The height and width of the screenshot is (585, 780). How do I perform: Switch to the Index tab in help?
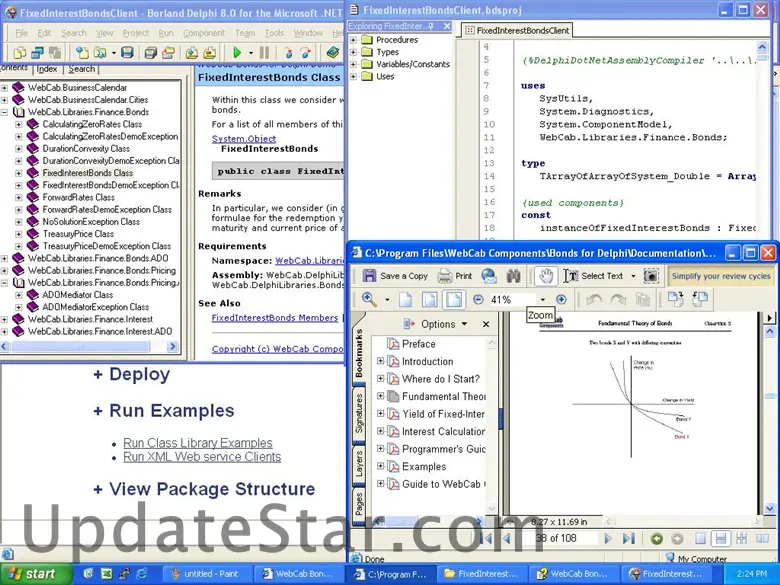(47, 69)
